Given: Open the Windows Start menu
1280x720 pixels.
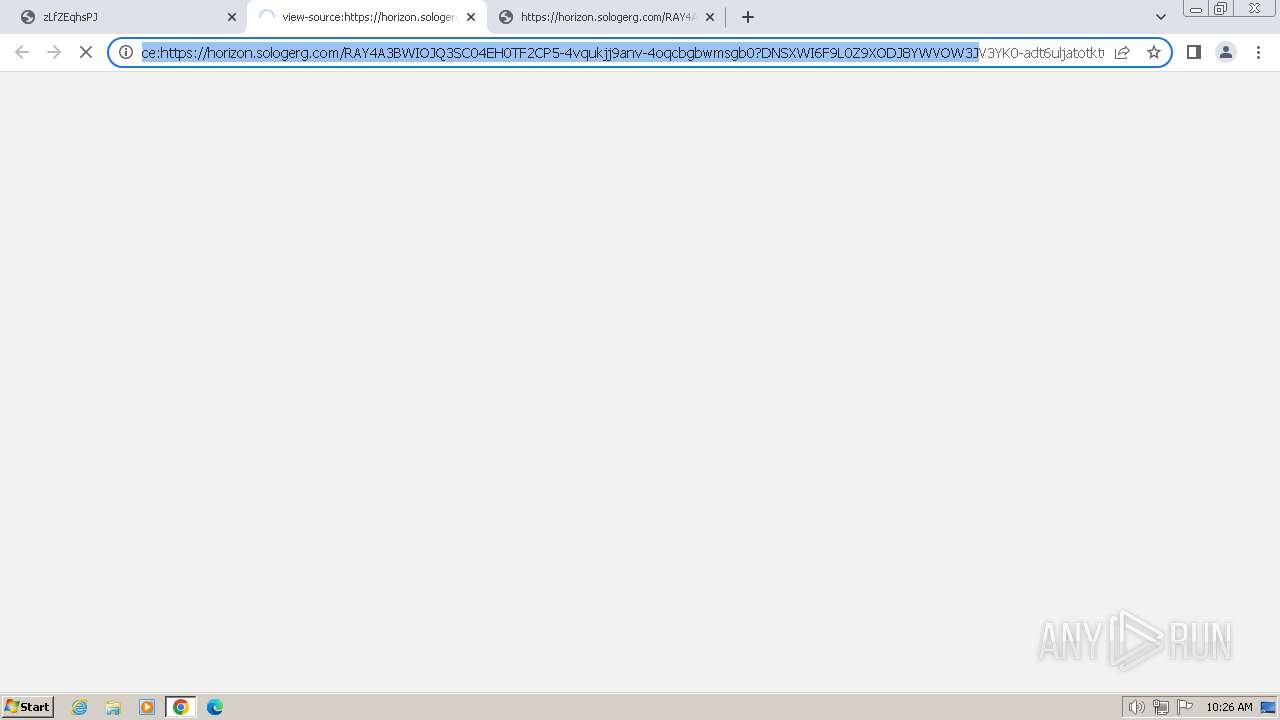Looking at the screenshot, I should [x=28, y=707].
